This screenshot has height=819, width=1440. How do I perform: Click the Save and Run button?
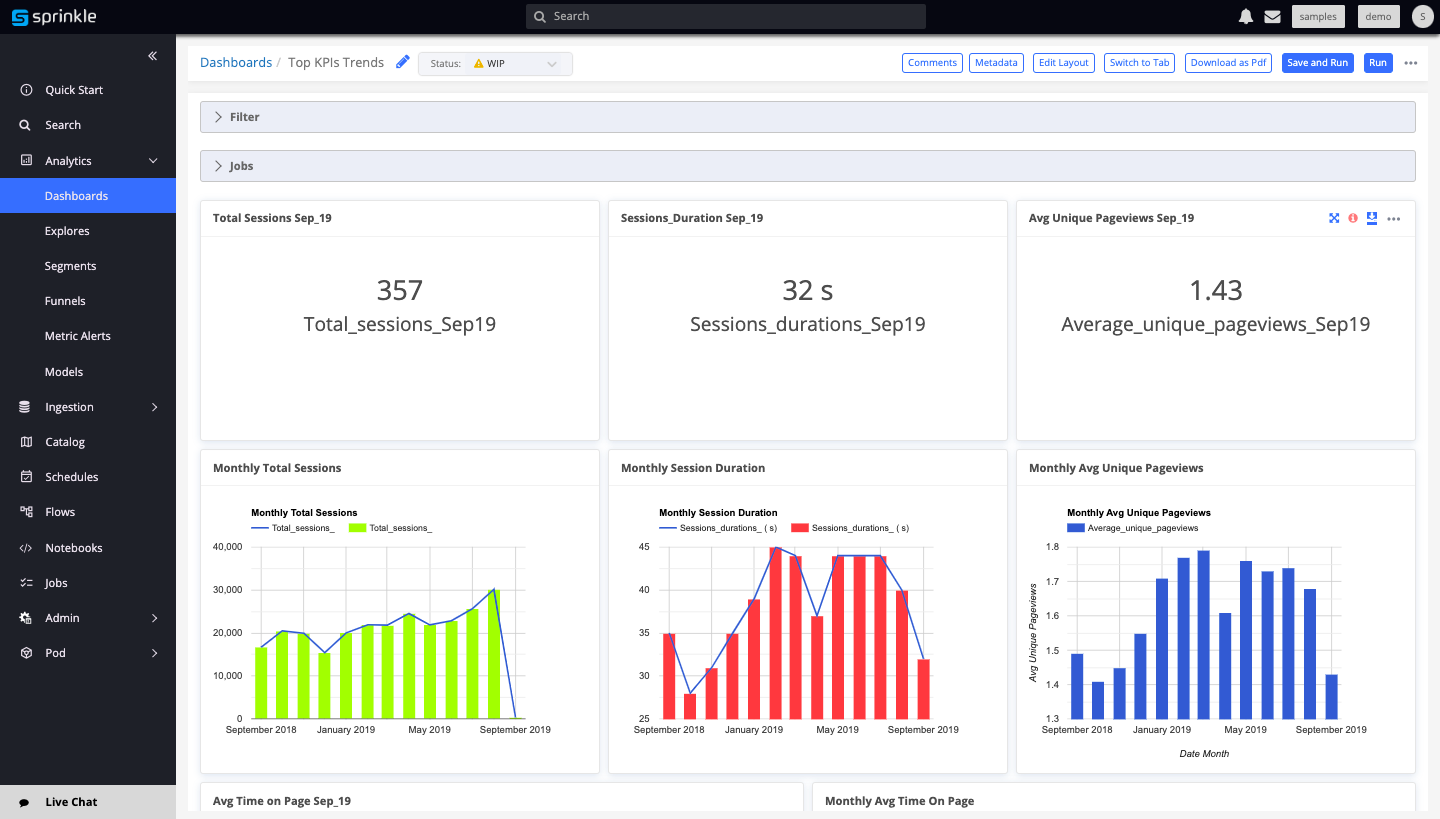coord(1317,62)
